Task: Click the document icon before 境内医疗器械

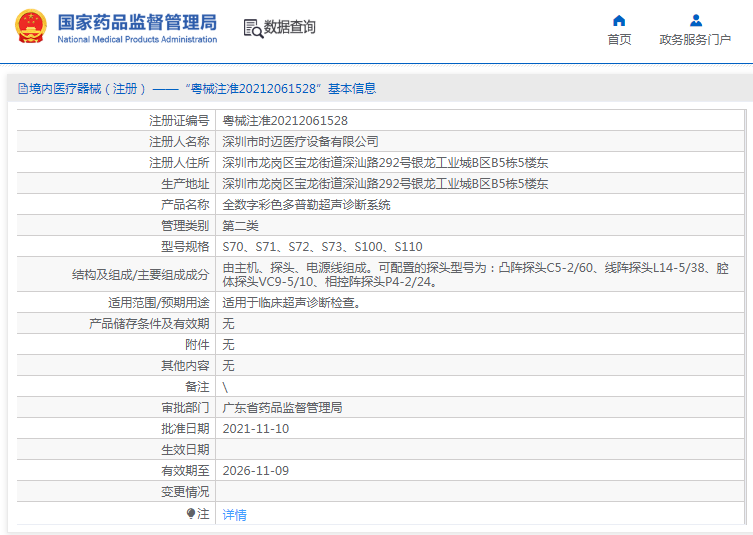Action: pyautogui.click(x=23, y=88)
